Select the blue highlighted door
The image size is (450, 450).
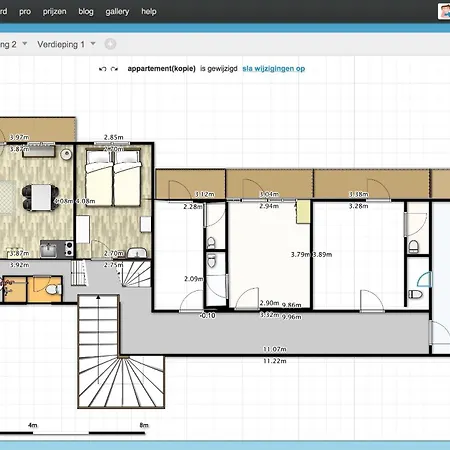[425, 279]
